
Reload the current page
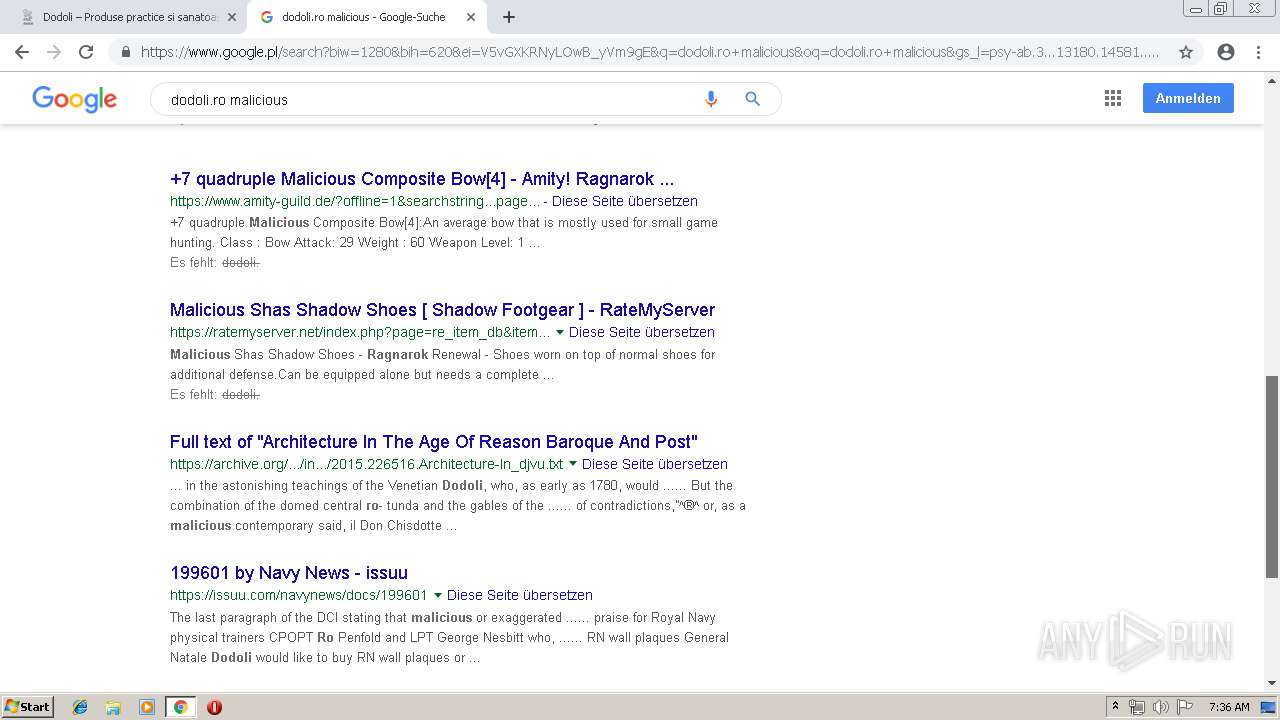coord(86,52)
